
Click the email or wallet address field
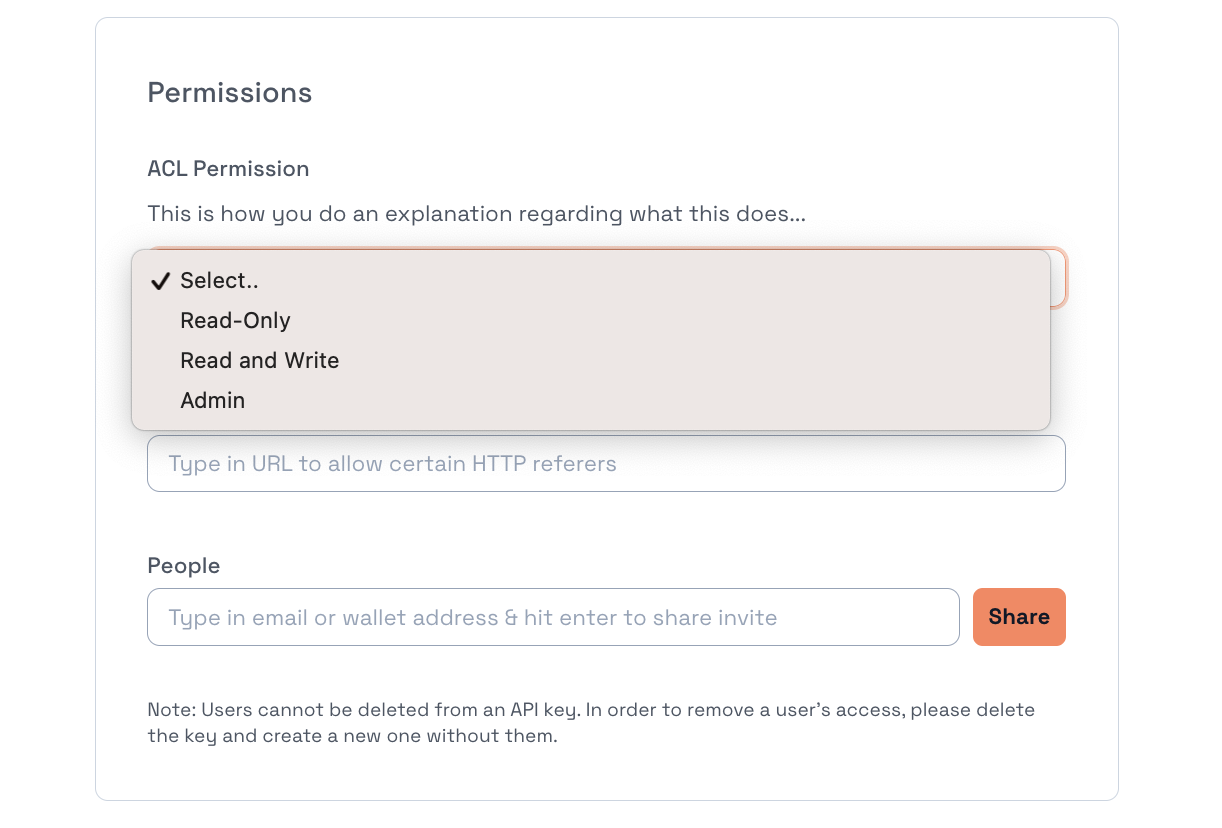pyautogui.click(x=553, y=618)
